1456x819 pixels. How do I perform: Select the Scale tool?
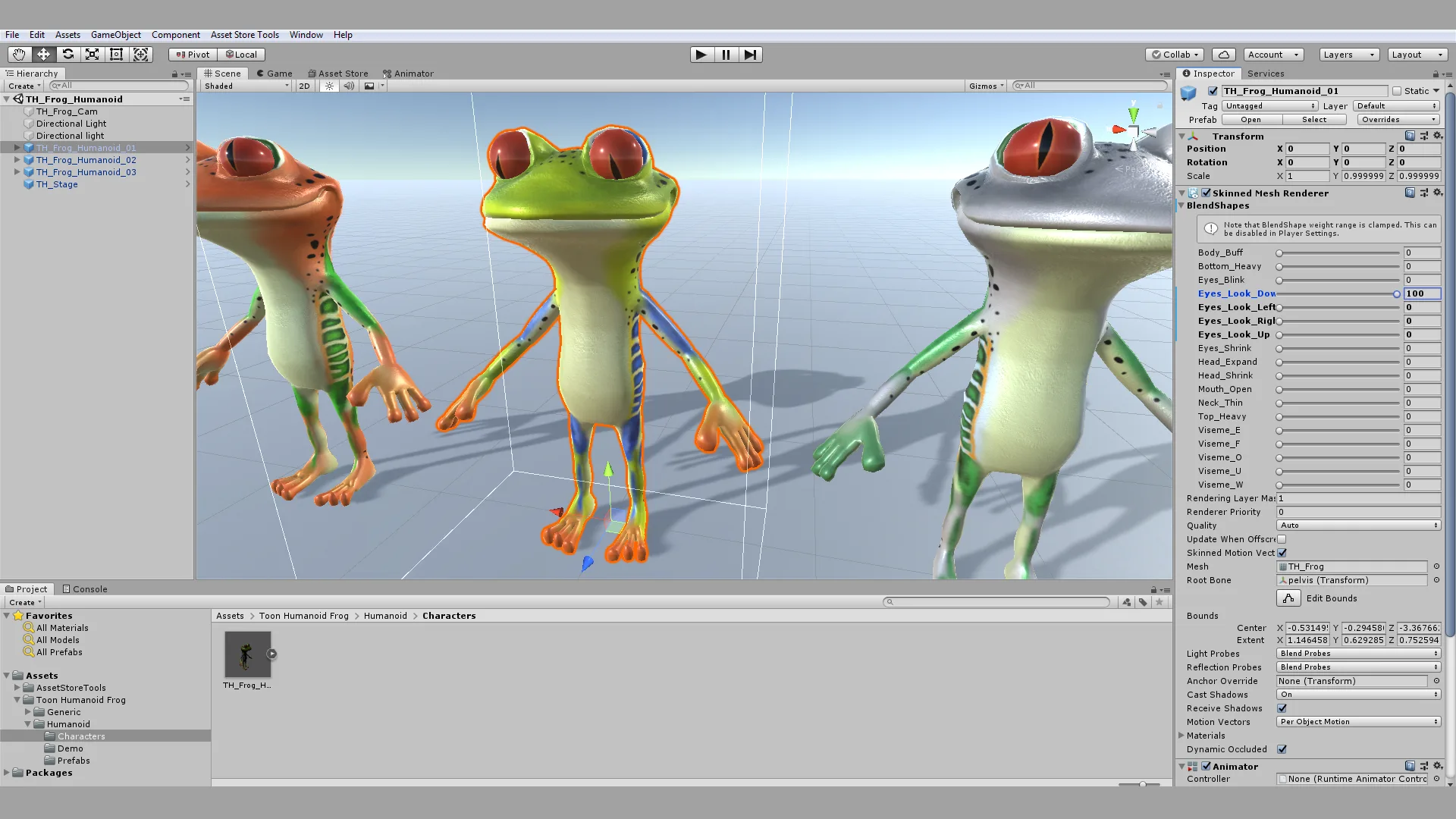92,55
